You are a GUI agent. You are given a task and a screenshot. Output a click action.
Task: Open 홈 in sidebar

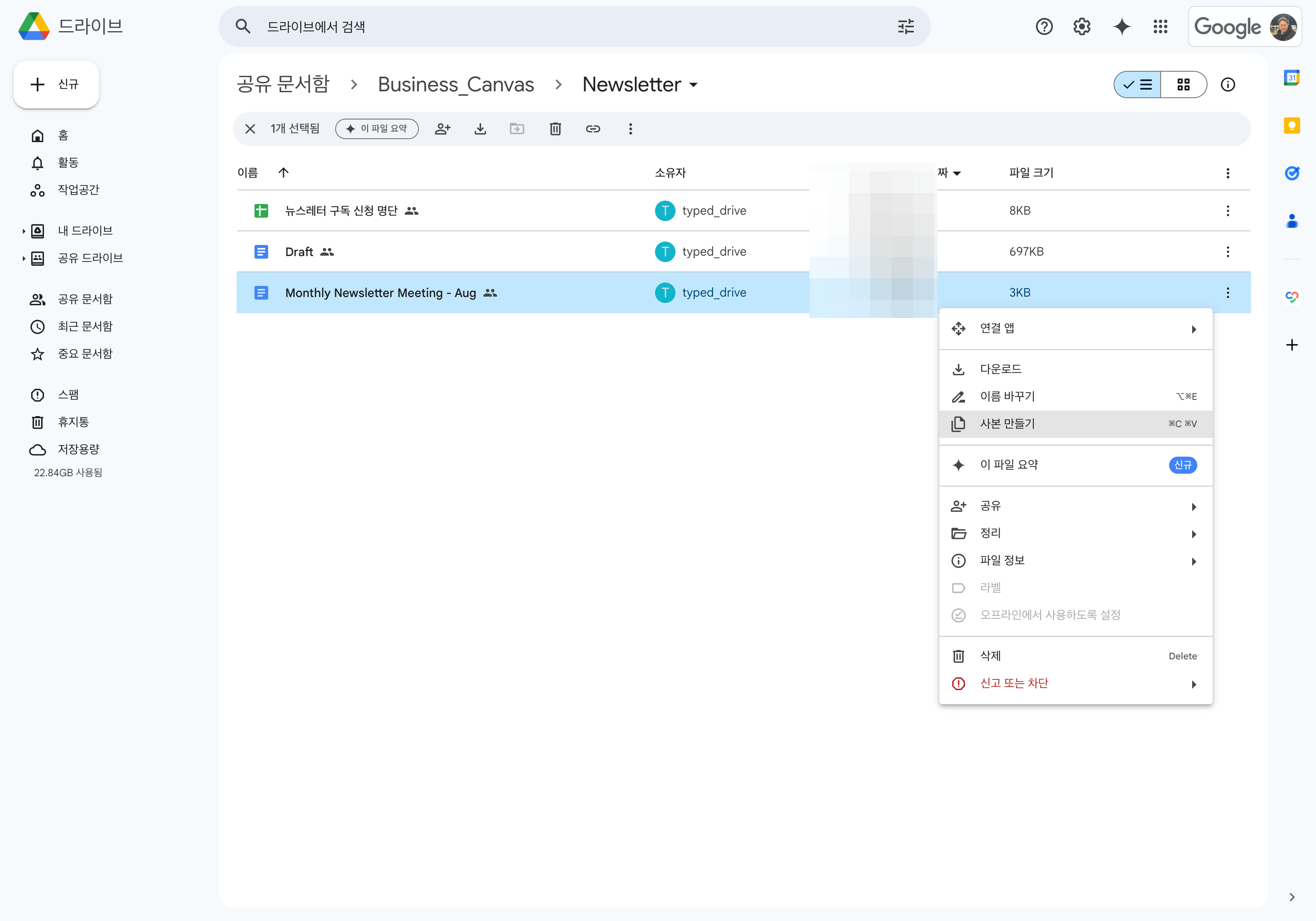click(x=63, y=136)
